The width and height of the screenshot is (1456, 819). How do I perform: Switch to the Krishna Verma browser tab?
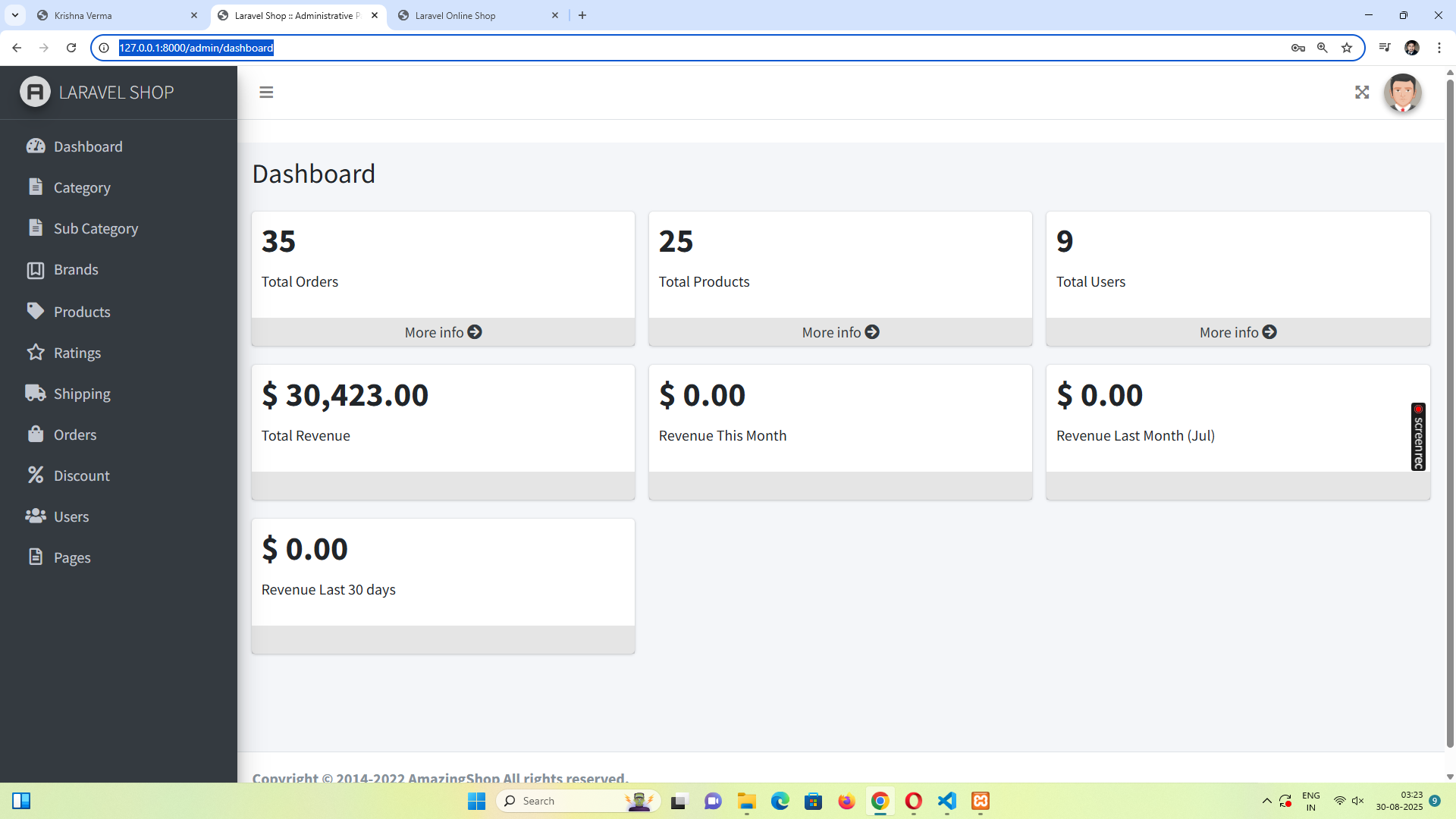tap(118, 15)
